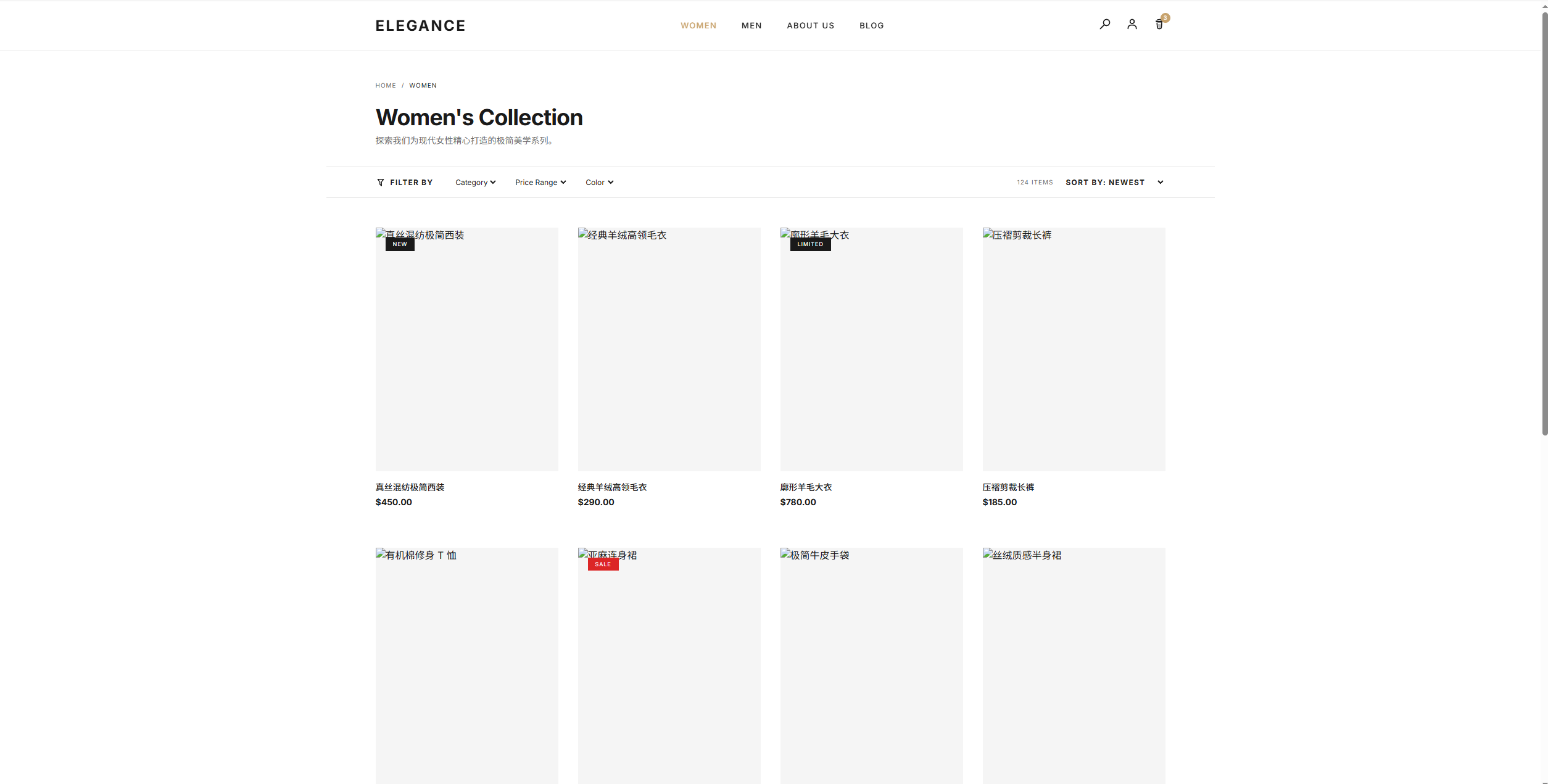Expand the Category filter dropdown

[x=475, y=183]
